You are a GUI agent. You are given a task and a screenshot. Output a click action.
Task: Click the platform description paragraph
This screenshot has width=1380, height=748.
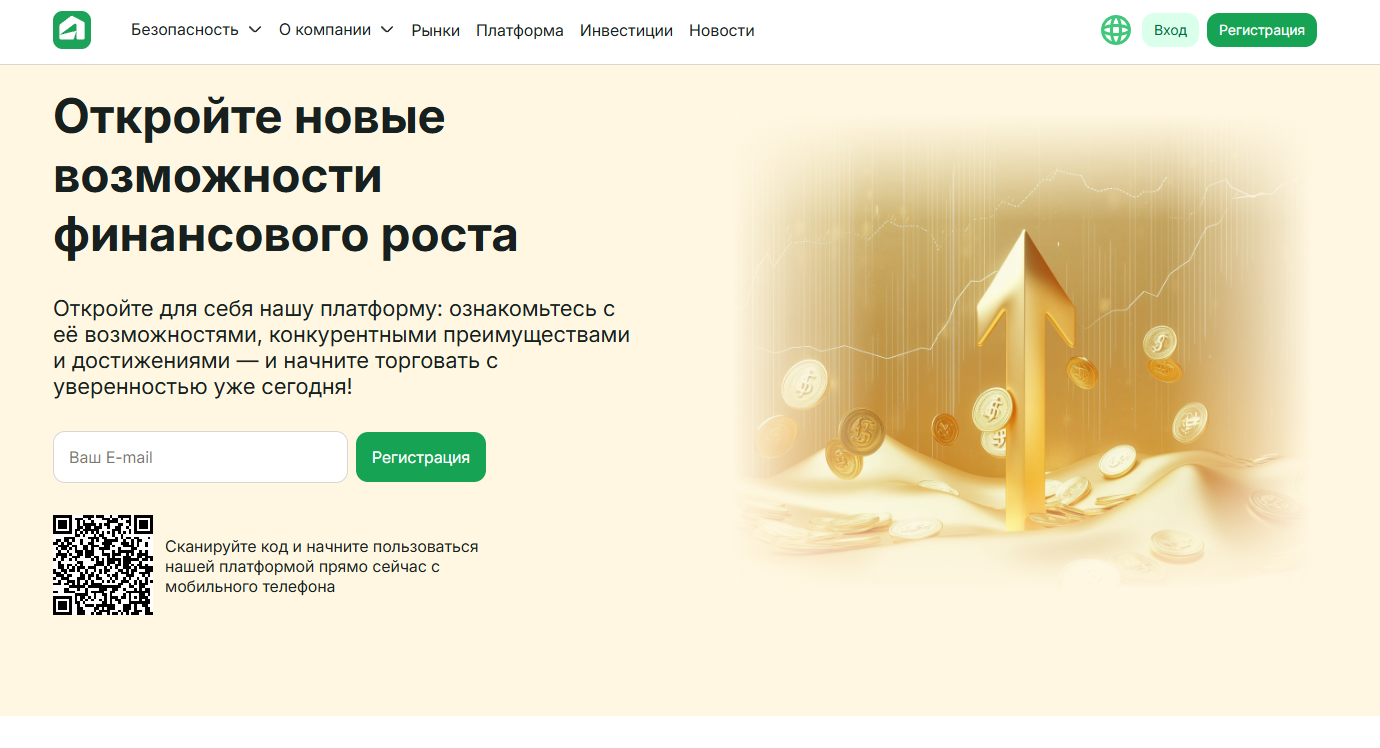click(340, 347)
